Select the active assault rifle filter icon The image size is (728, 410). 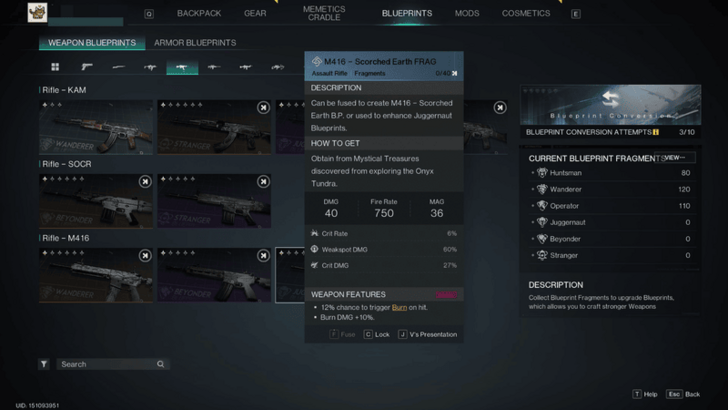tap(182, 67)
